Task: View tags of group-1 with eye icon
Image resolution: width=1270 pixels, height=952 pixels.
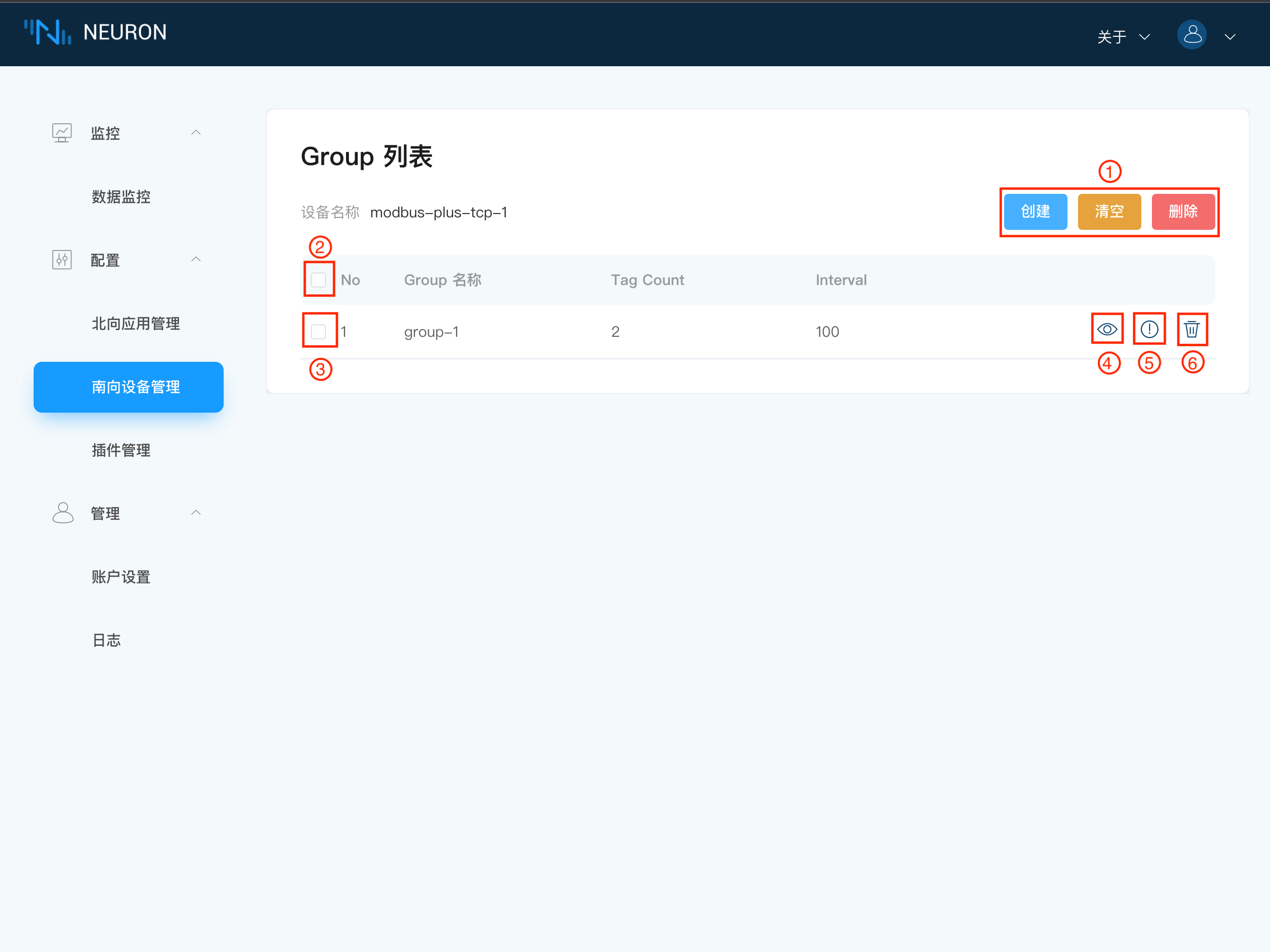Action: click(x=1107, y=329)
